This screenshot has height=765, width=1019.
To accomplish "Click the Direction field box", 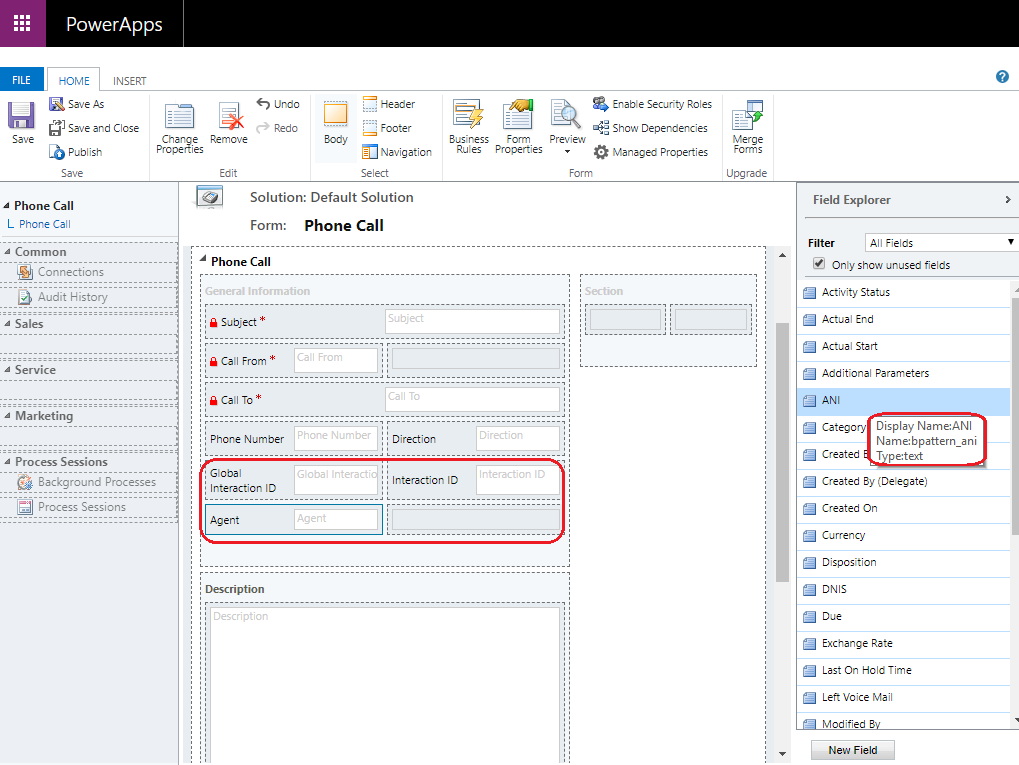I will pos(517,438).
